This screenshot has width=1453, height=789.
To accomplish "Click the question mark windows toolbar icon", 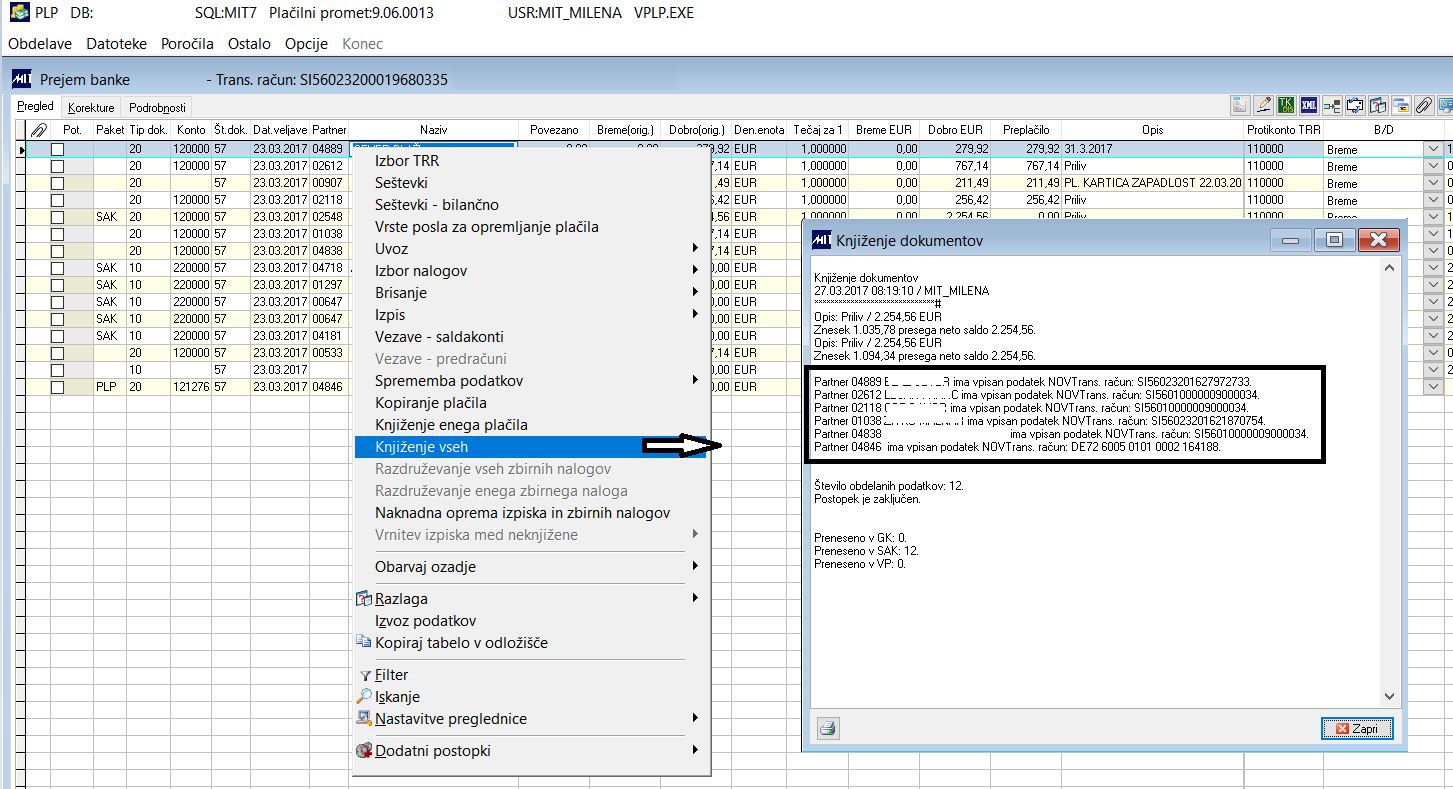I will click(x=1378, y=105).
